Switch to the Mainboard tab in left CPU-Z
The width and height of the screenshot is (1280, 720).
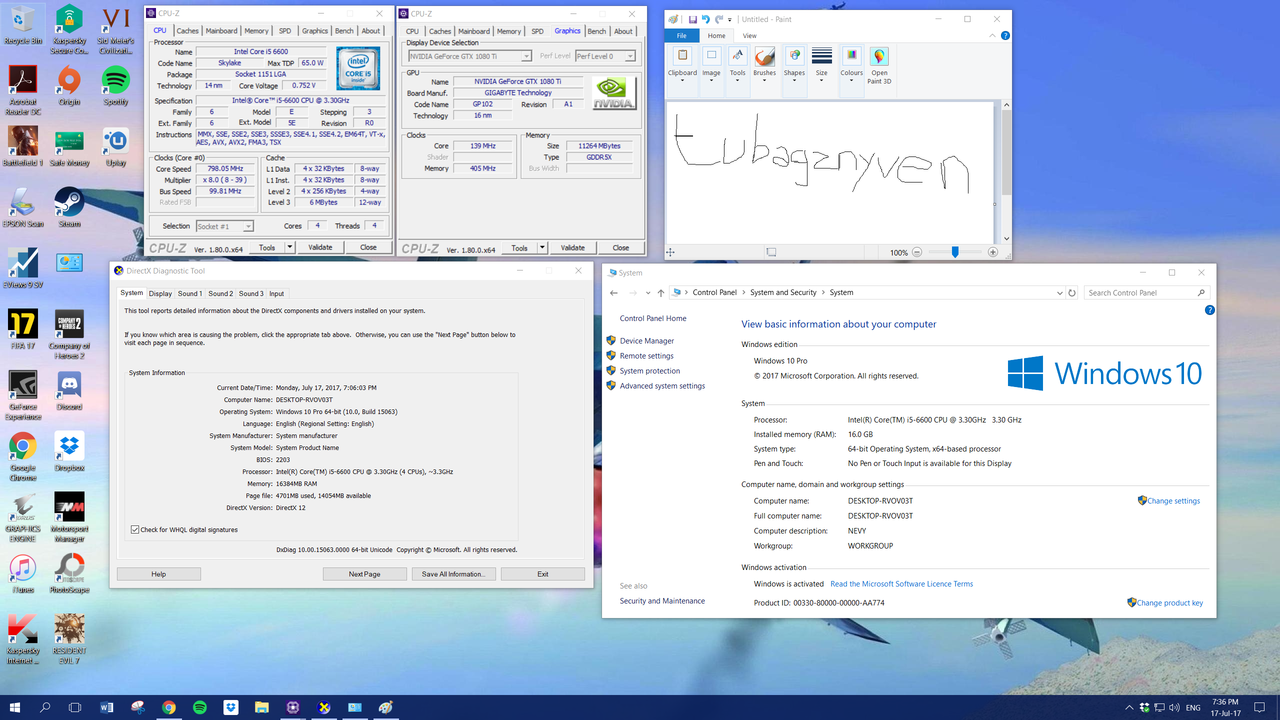click(222, 31)
